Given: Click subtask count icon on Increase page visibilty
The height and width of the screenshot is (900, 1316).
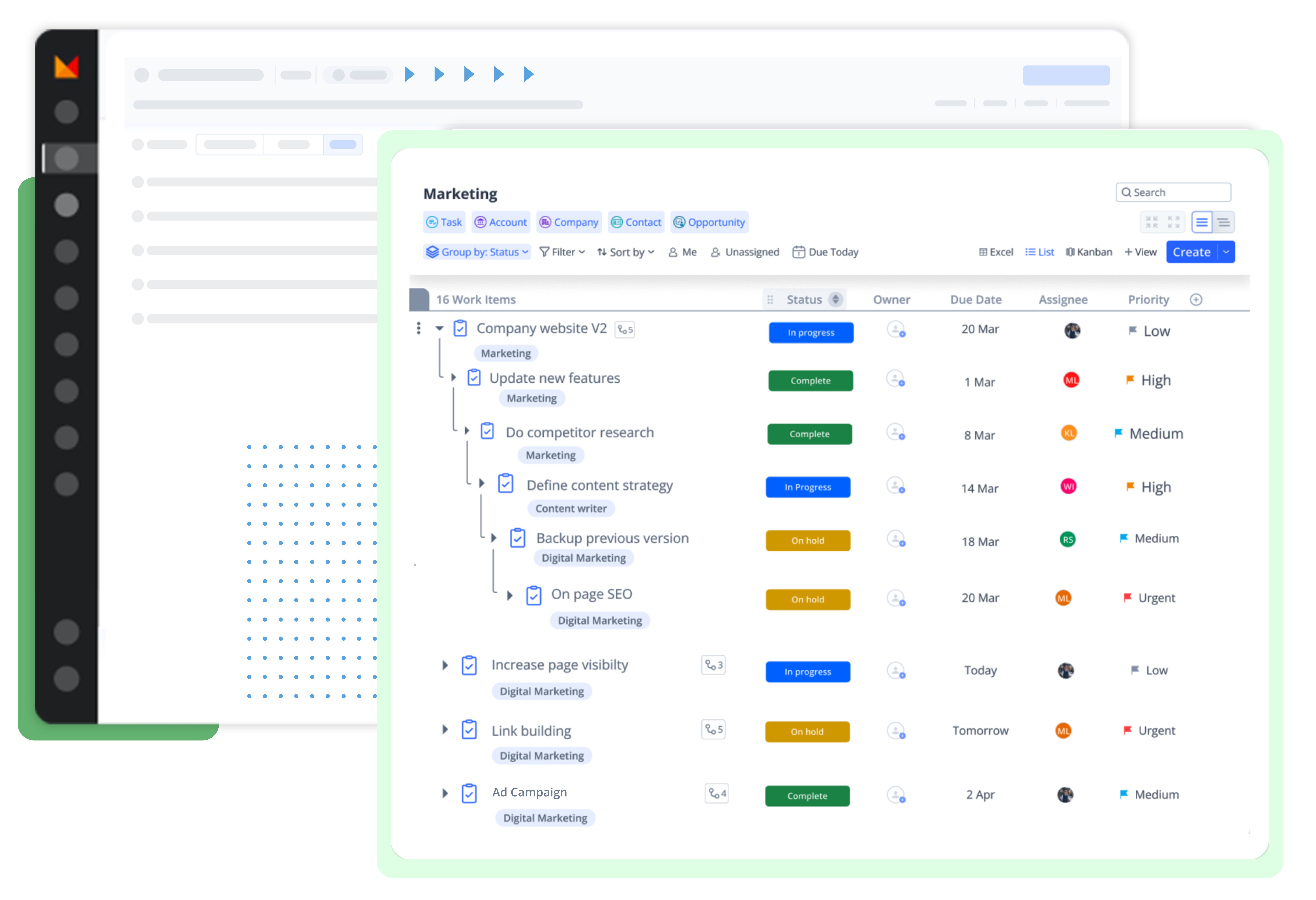Looking at the screenshot, I should [x=713, y=665].
